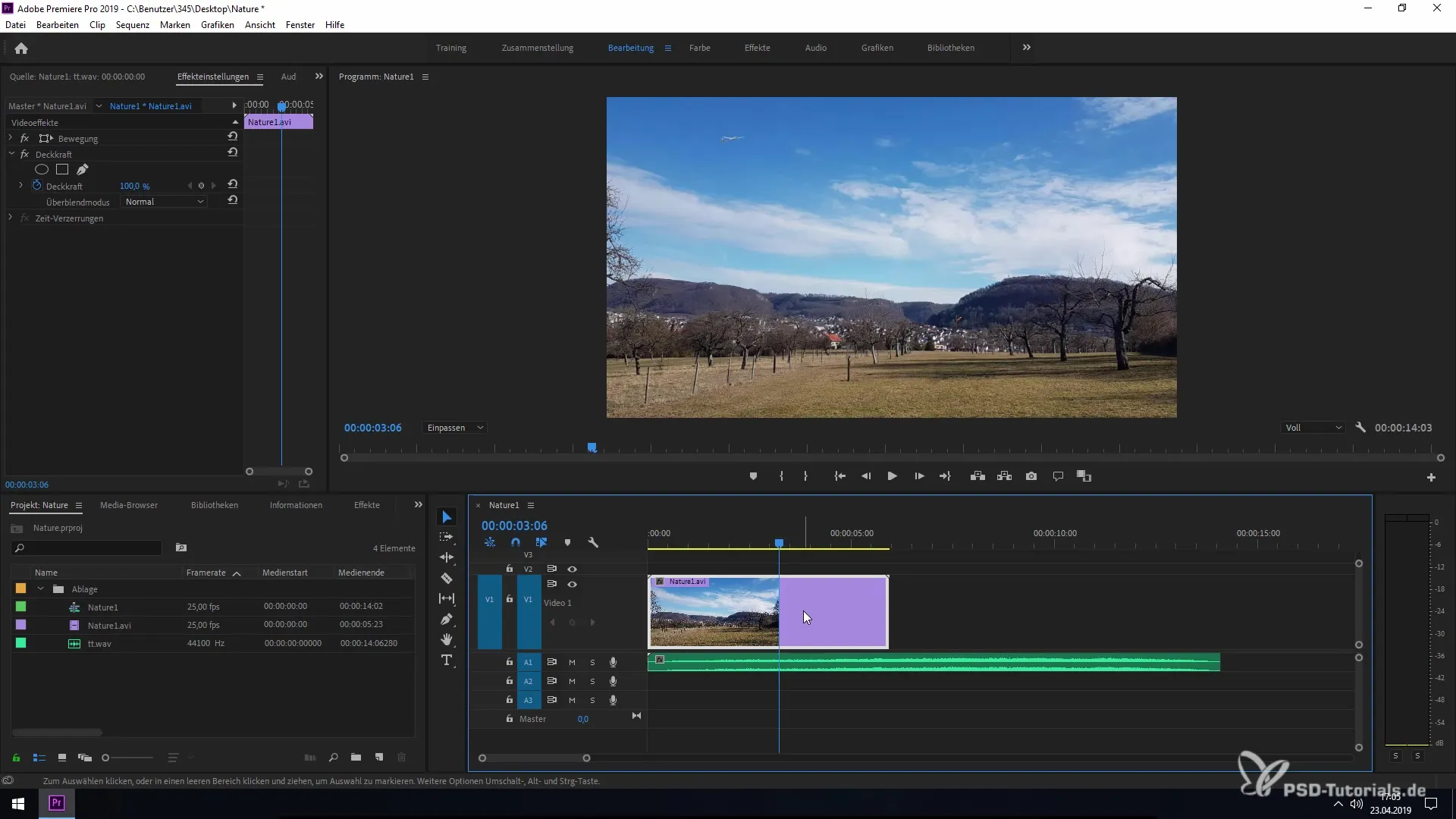Open the Sequenz menu
The image size is (1456, 819).
tap(133, 25)
